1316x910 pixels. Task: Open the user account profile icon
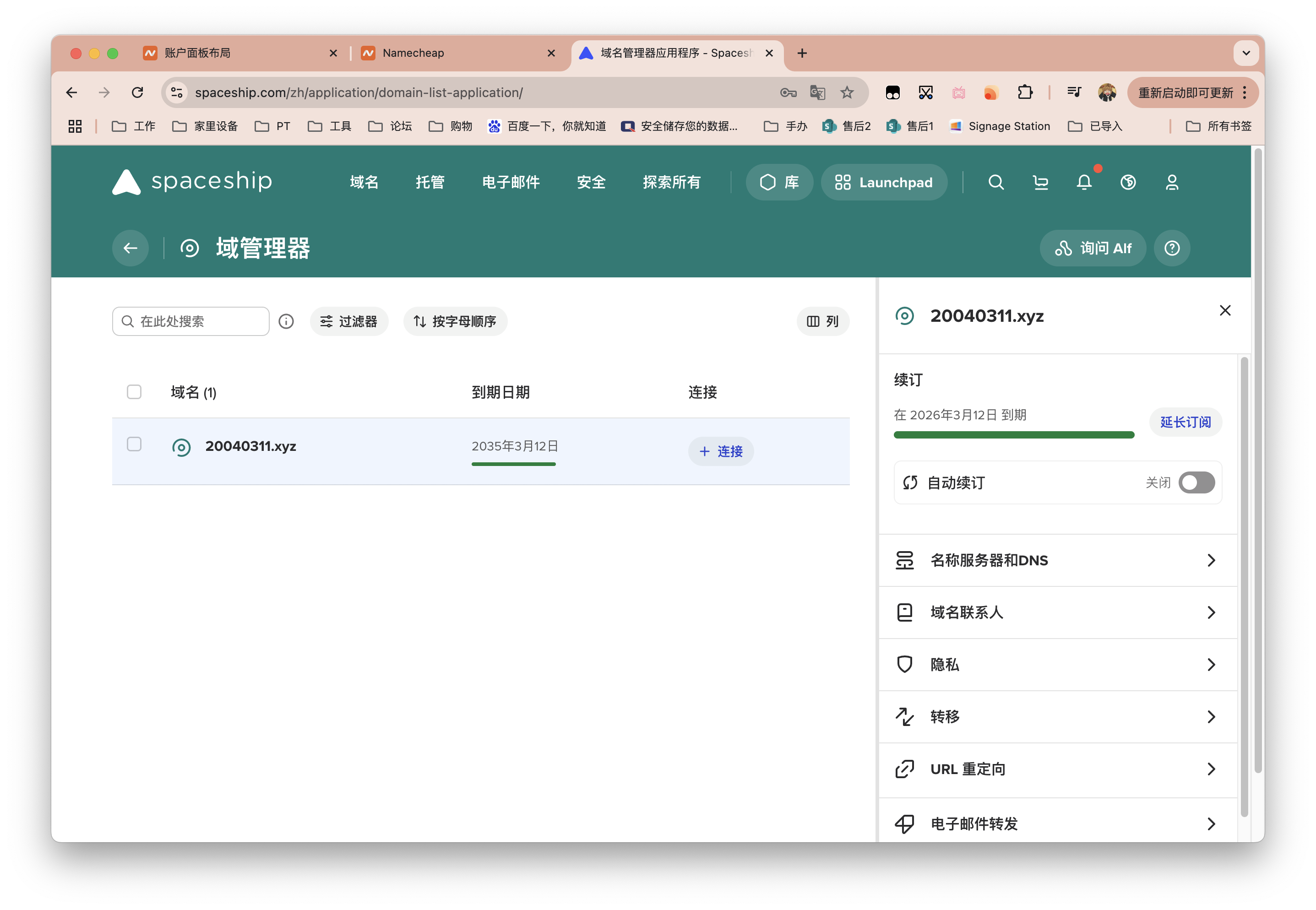[x=1172, y=183]
